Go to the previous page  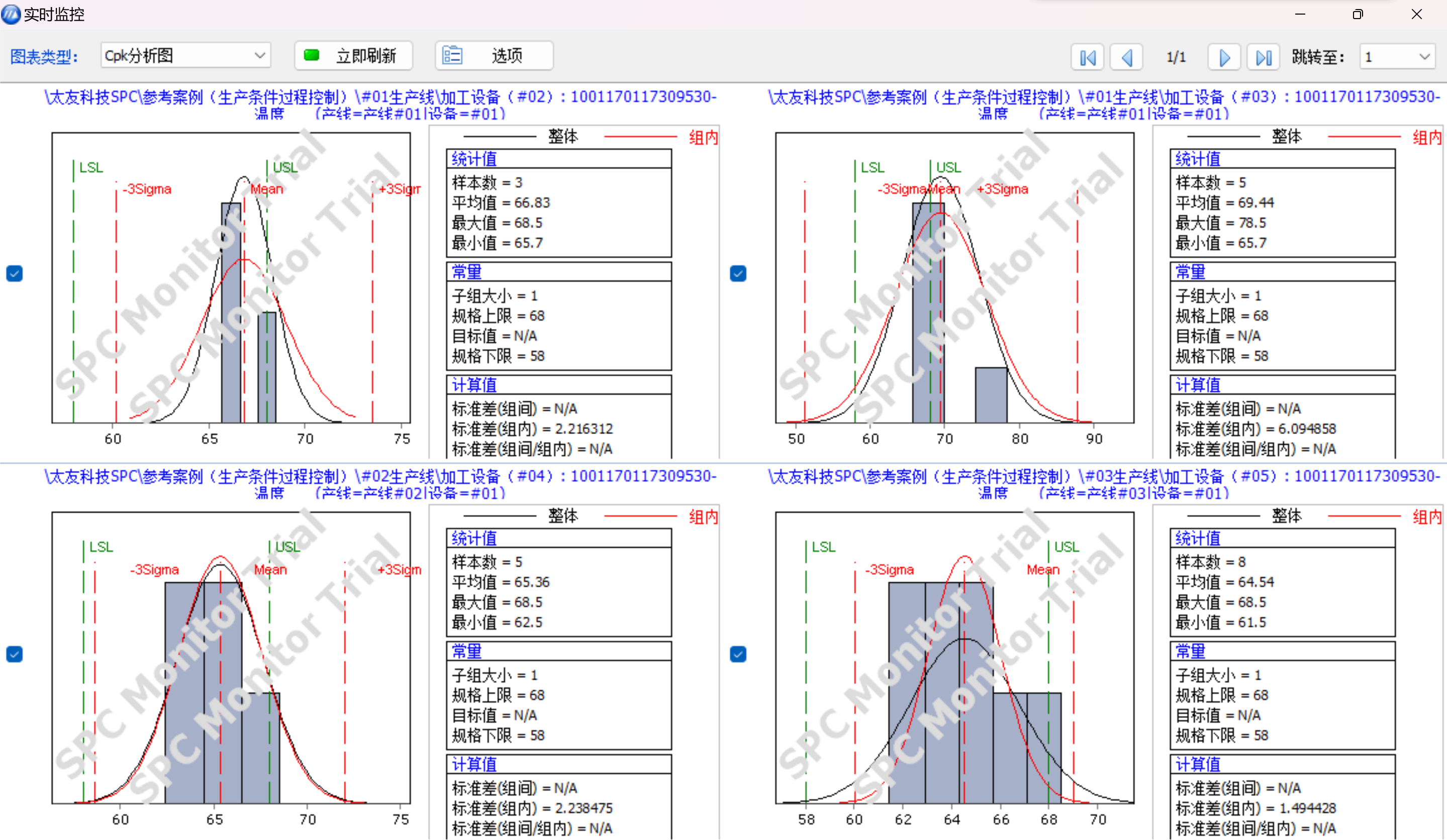pos(1126,57)
